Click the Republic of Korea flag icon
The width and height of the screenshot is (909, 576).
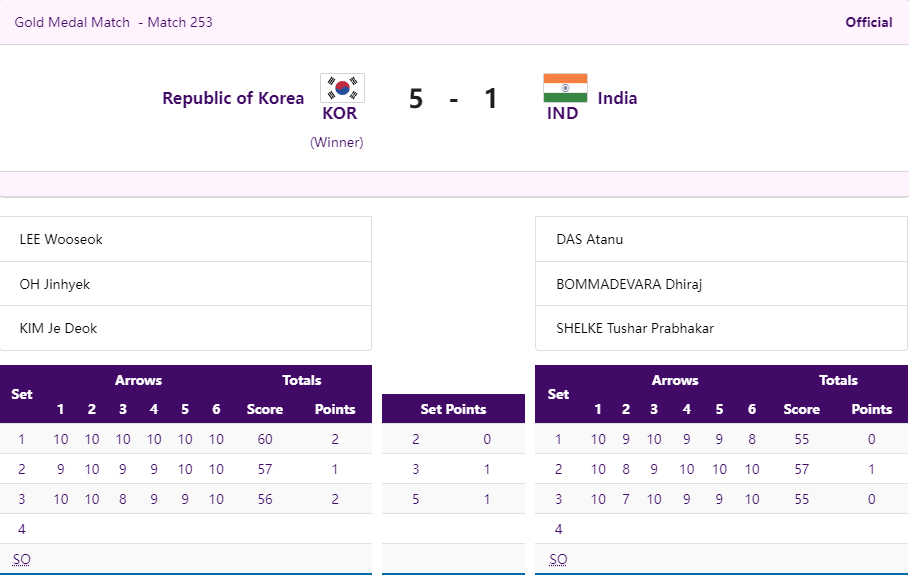[x=342, y=88]
